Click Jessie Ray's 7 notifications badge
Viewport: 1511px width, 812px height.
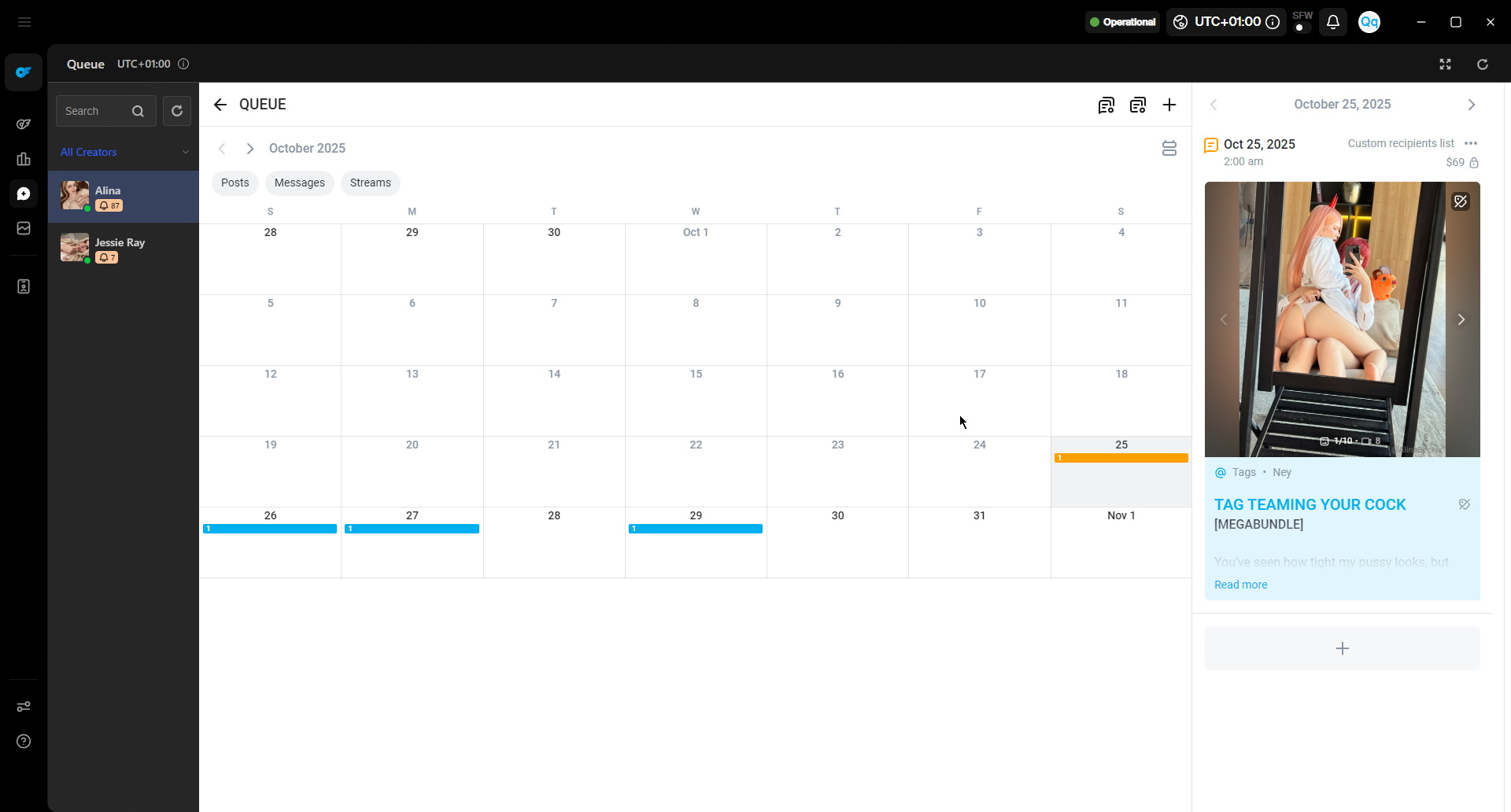pos(106,257)
